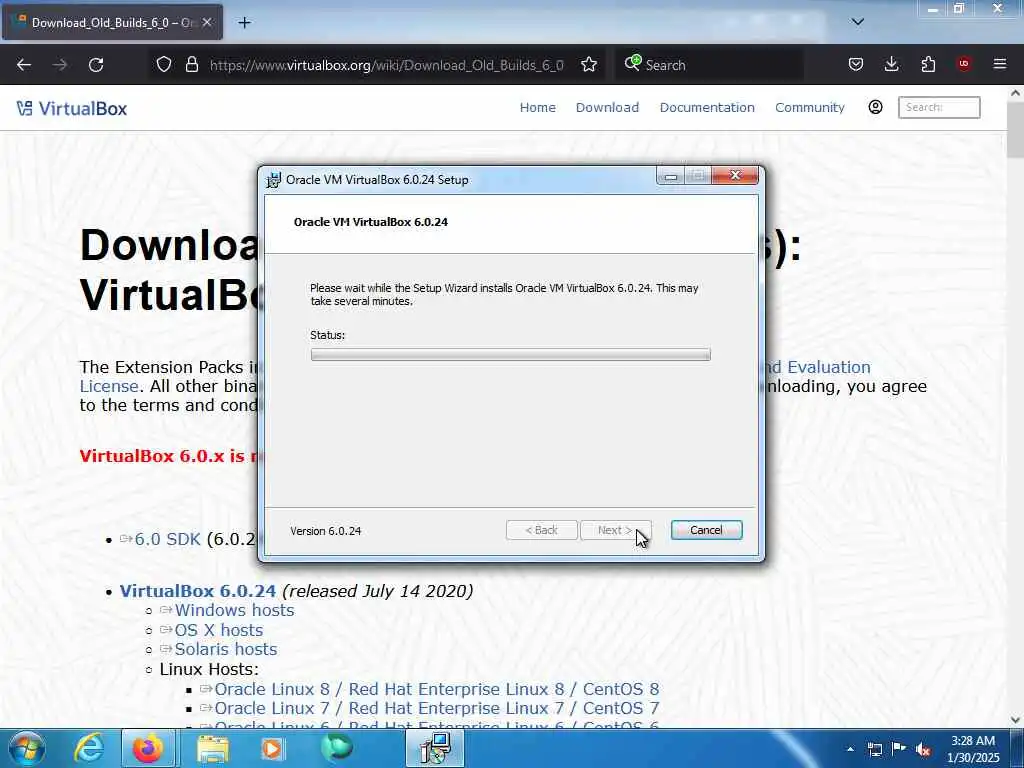Click the VirtualBox site logo

72,108
